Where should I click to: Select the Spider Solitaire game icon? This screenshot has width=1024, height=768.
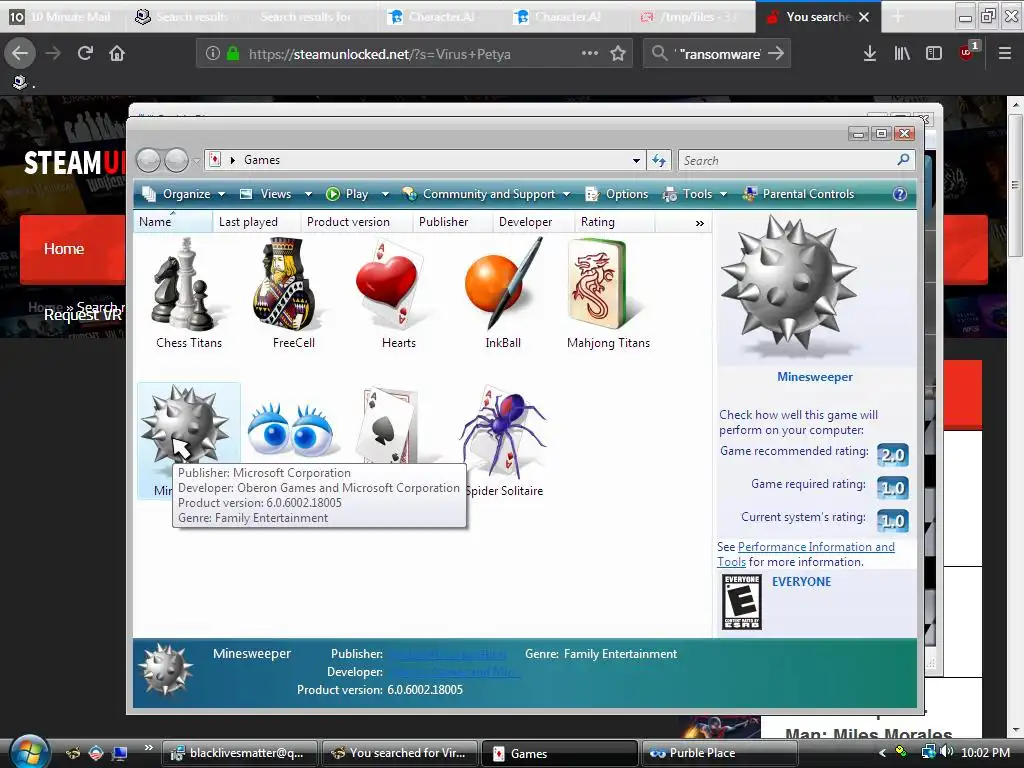(x=503, y=430)
